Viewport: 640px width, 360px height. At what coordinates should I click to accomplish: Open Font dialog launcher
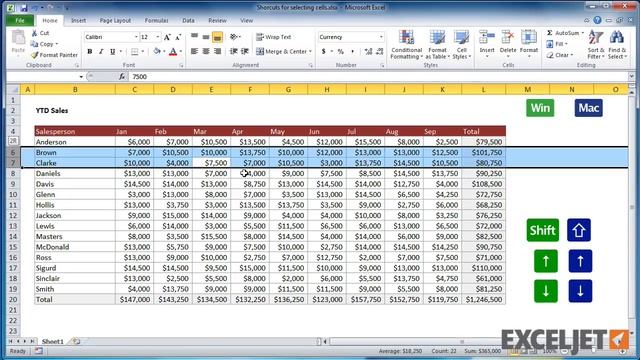[181, 65]
